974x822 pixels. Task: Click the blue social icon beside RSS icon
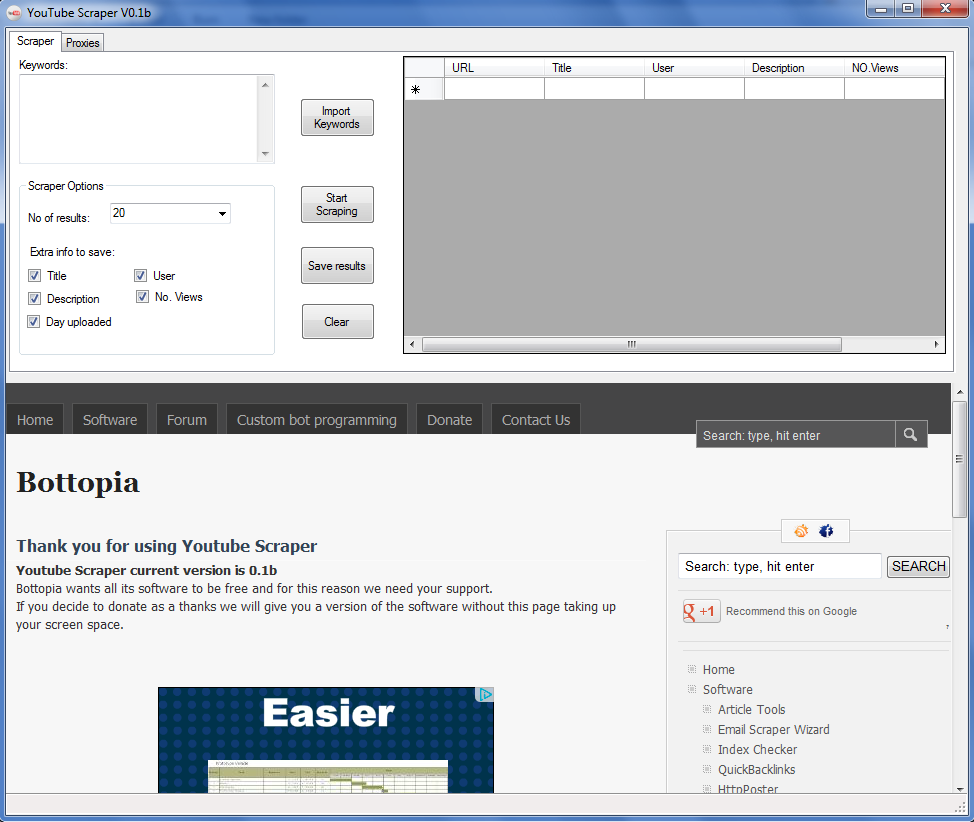pyautogui.click(x=826, y=531)
